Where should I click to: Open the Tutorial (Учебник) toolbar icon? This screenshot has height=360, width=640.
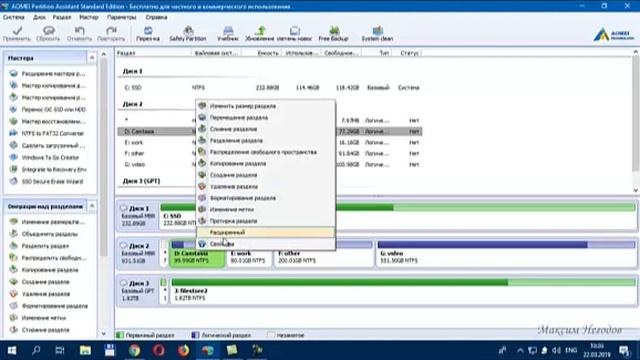[228, 33]
